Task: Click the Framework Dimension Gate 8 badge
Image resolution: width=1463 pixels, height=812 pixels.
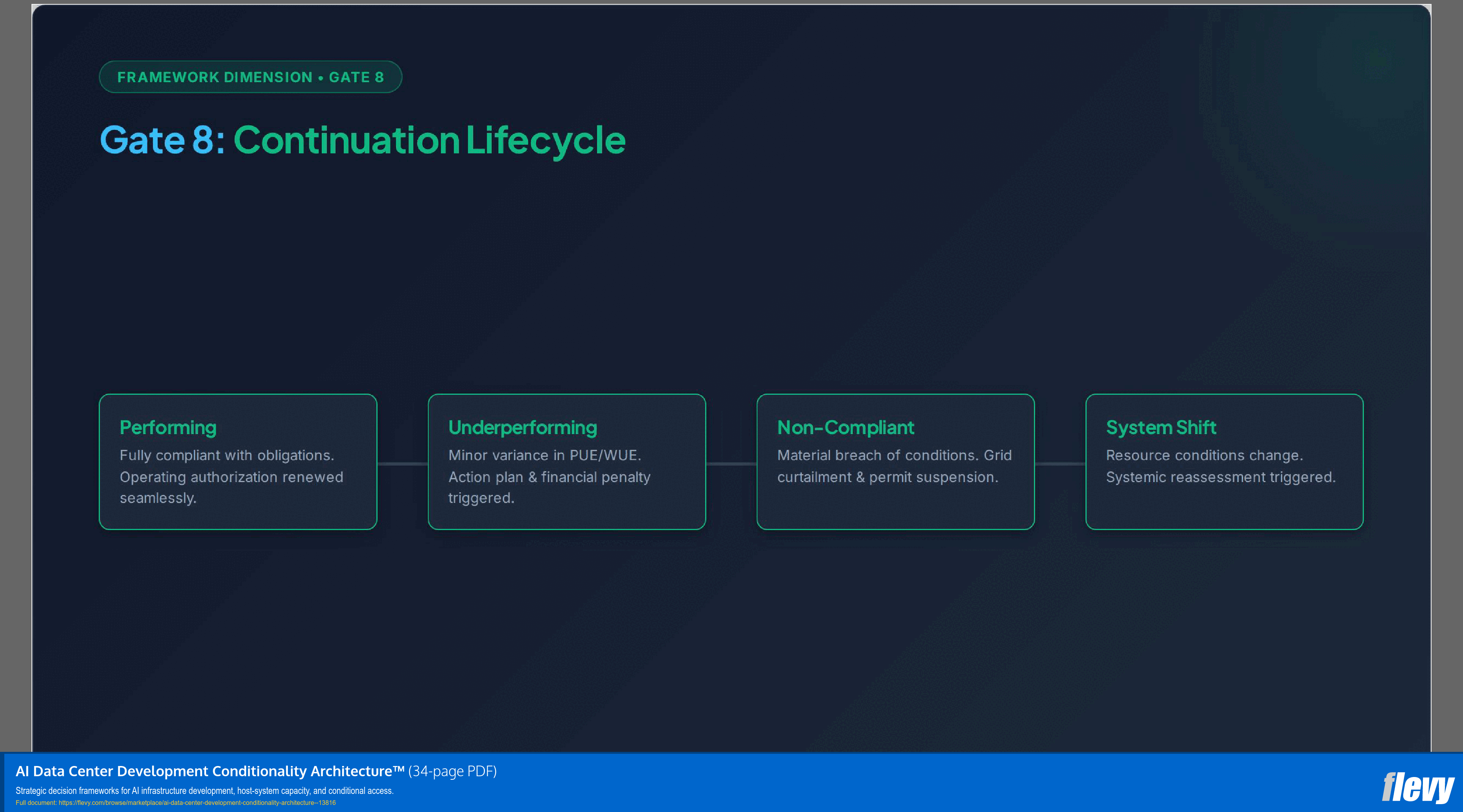Action: [x=251, y=77]
